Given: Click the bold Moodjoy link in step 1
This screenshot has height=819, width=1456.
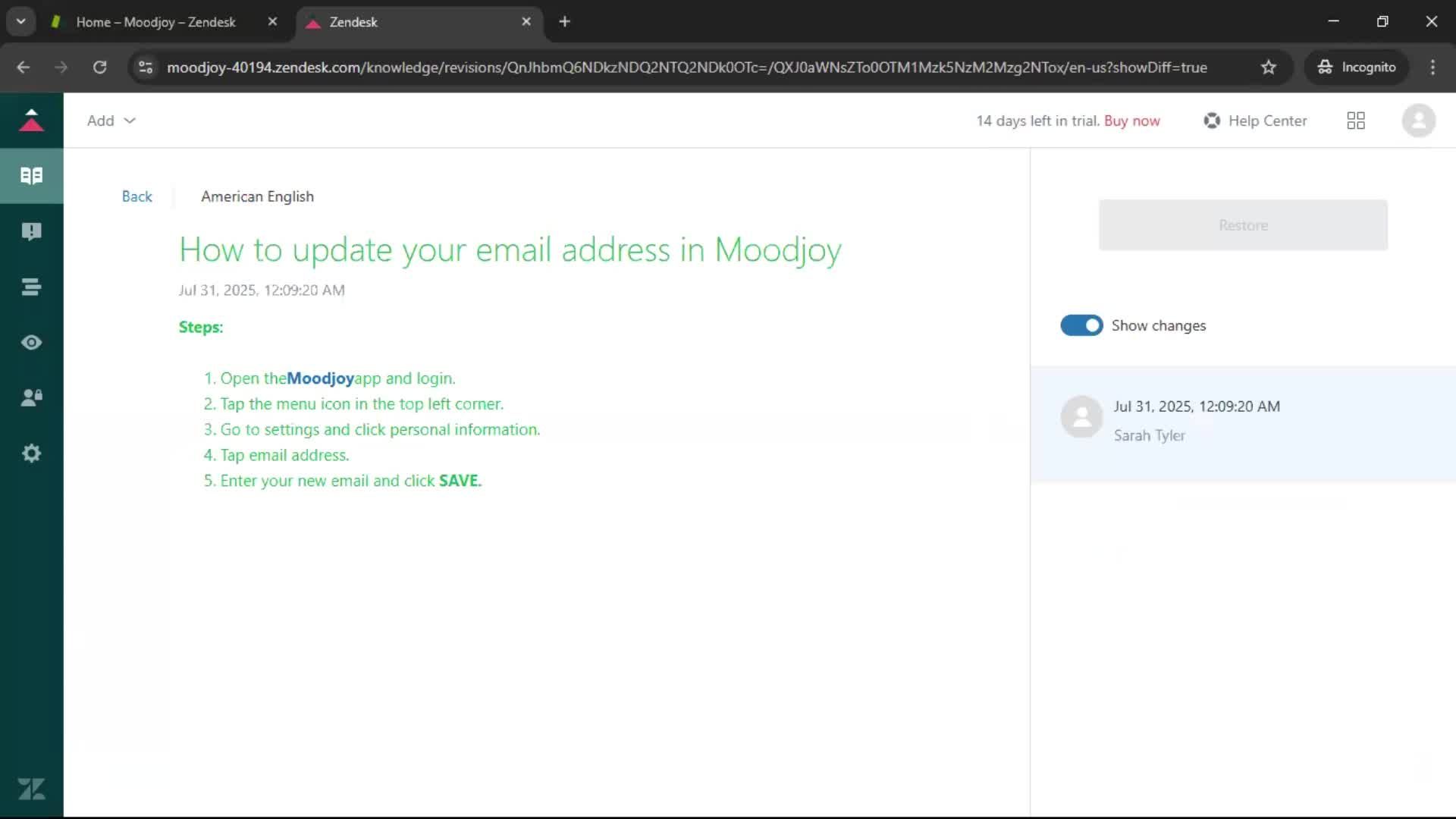Looking at the screenshot, I should pos(320,378).
